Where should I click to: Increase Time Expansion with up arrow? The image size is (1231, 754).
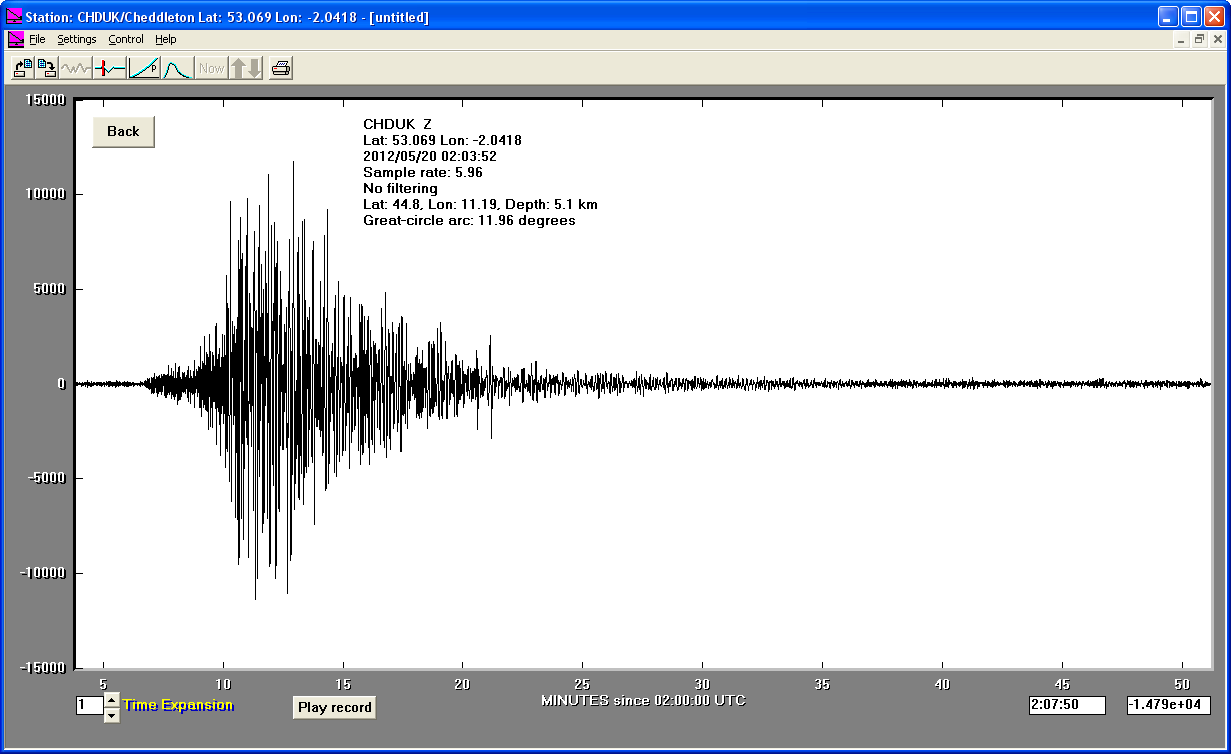tap(111, 699)
